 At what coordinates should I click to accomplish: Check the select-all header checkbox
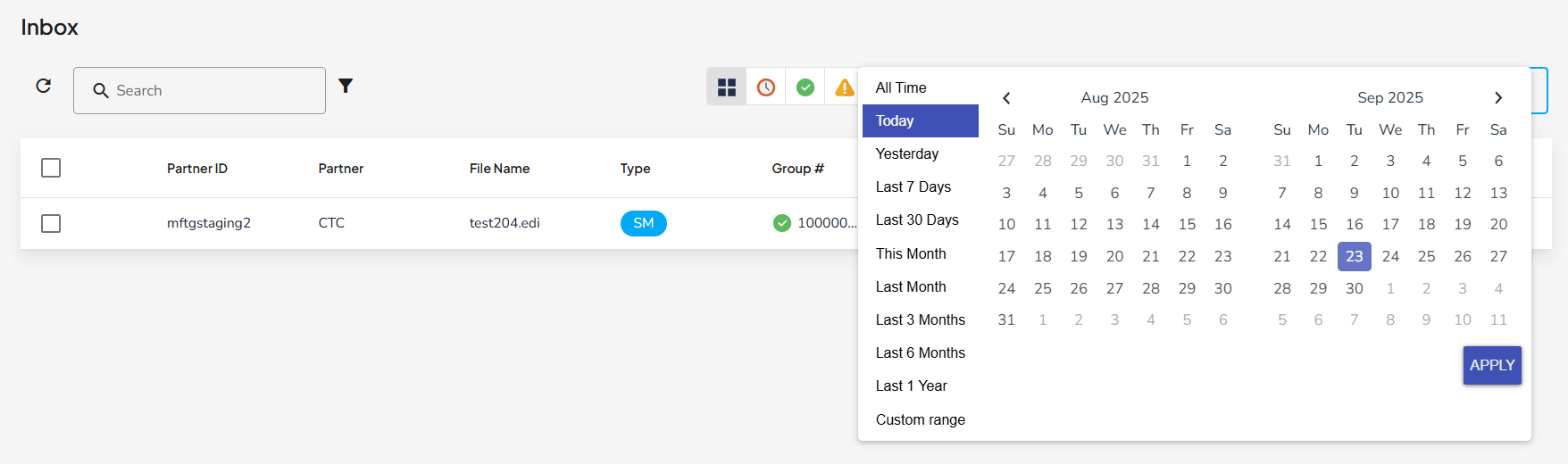51,168
